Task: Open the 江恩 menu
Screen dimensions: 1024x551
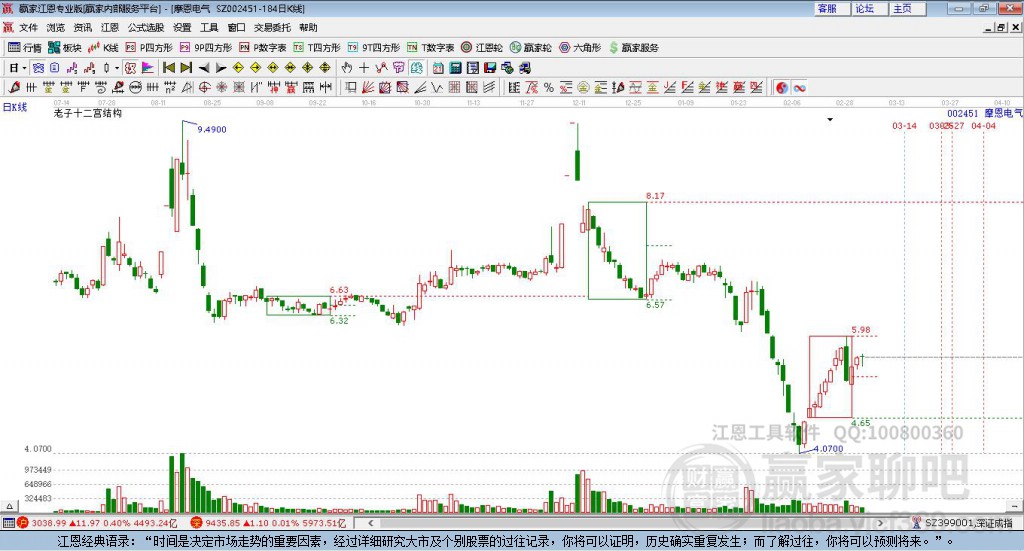Action: pyautogui.click(x=110, y=27)
